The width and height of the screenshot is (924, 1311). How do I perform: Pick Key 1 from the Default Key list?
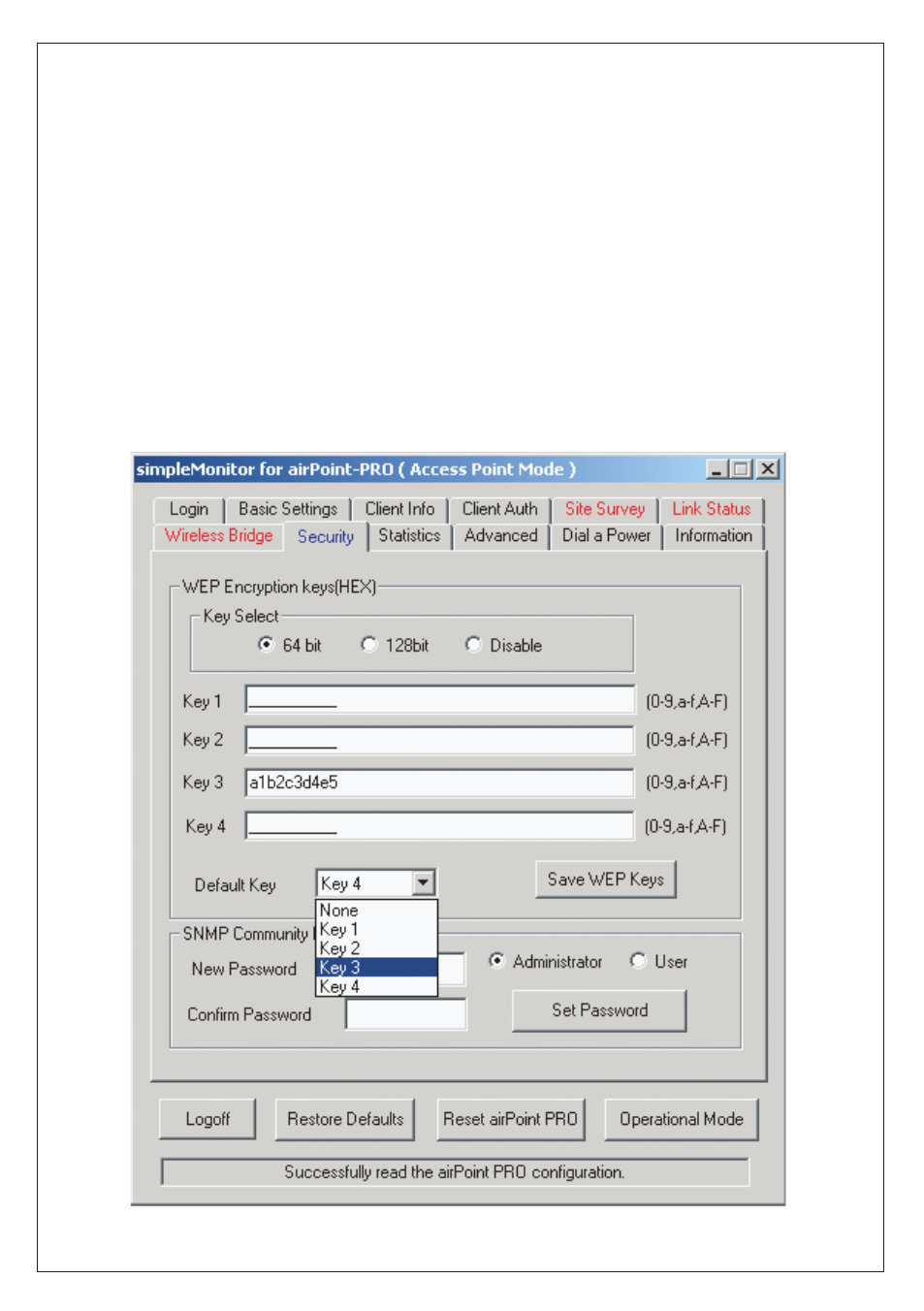[x=377, y=929]
